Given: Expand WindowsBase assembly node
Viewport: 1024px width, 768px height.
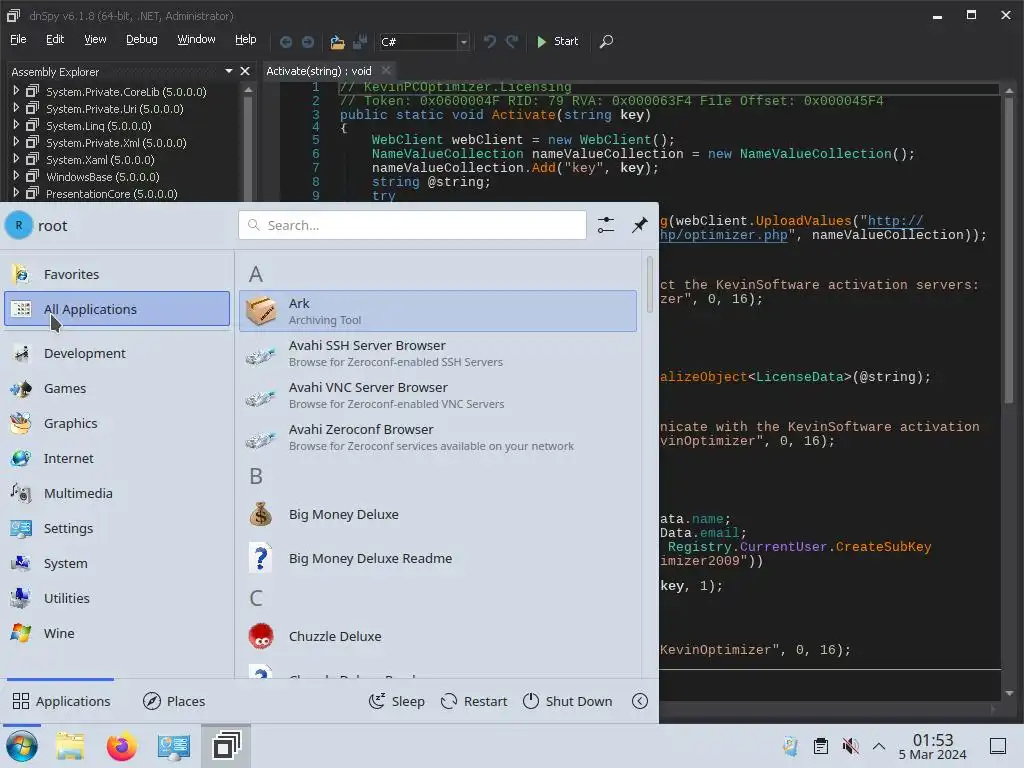Looking at the screenshot, I should click(16, 176).
